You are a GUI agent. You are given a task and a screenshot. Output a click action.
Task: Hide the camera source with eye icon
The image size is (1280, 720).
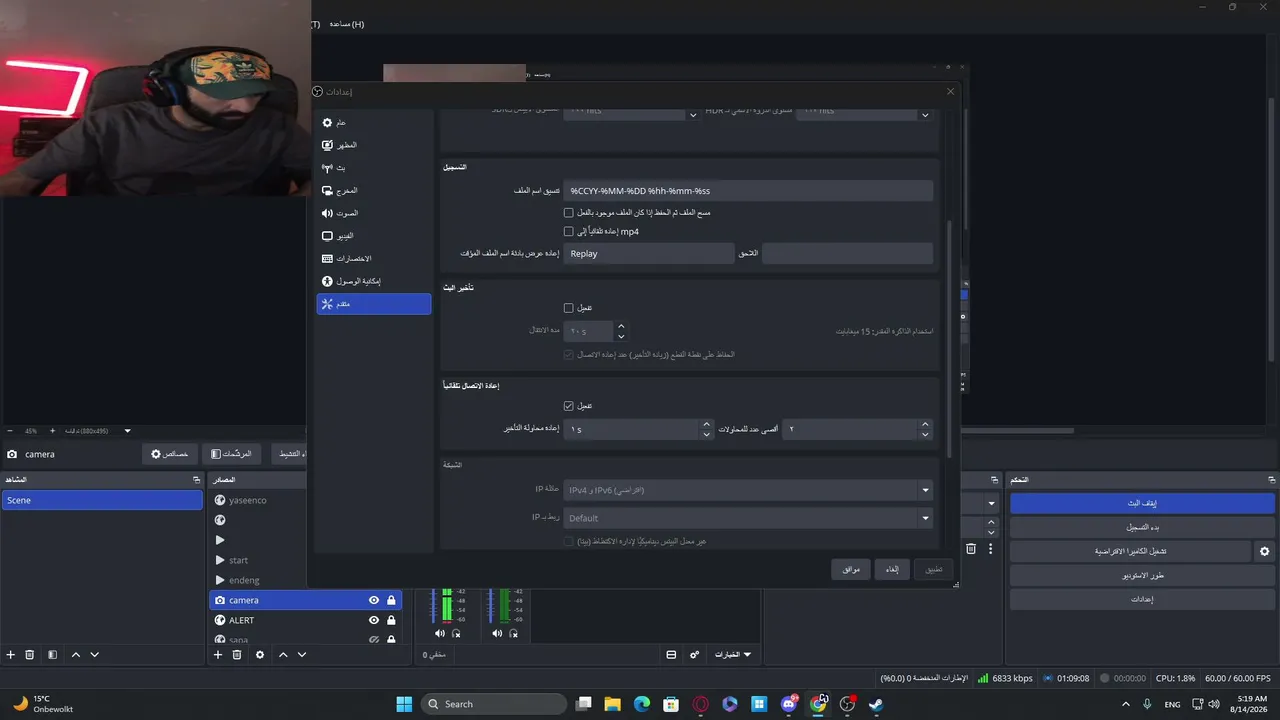point(374,600)
